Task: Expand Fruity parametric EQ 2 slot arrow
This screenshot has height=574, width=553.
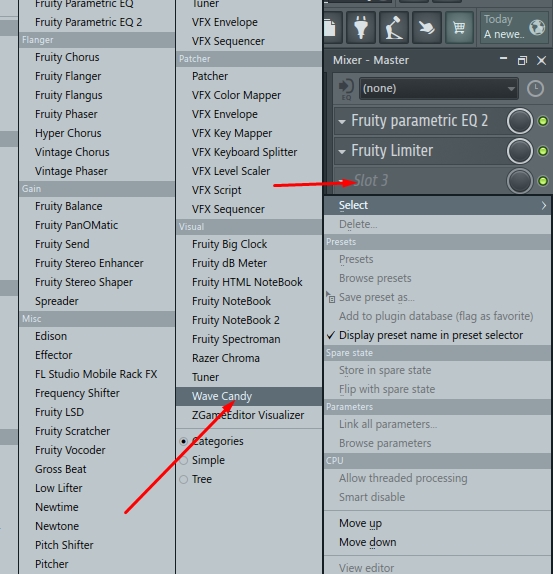Action: point(342,122)
